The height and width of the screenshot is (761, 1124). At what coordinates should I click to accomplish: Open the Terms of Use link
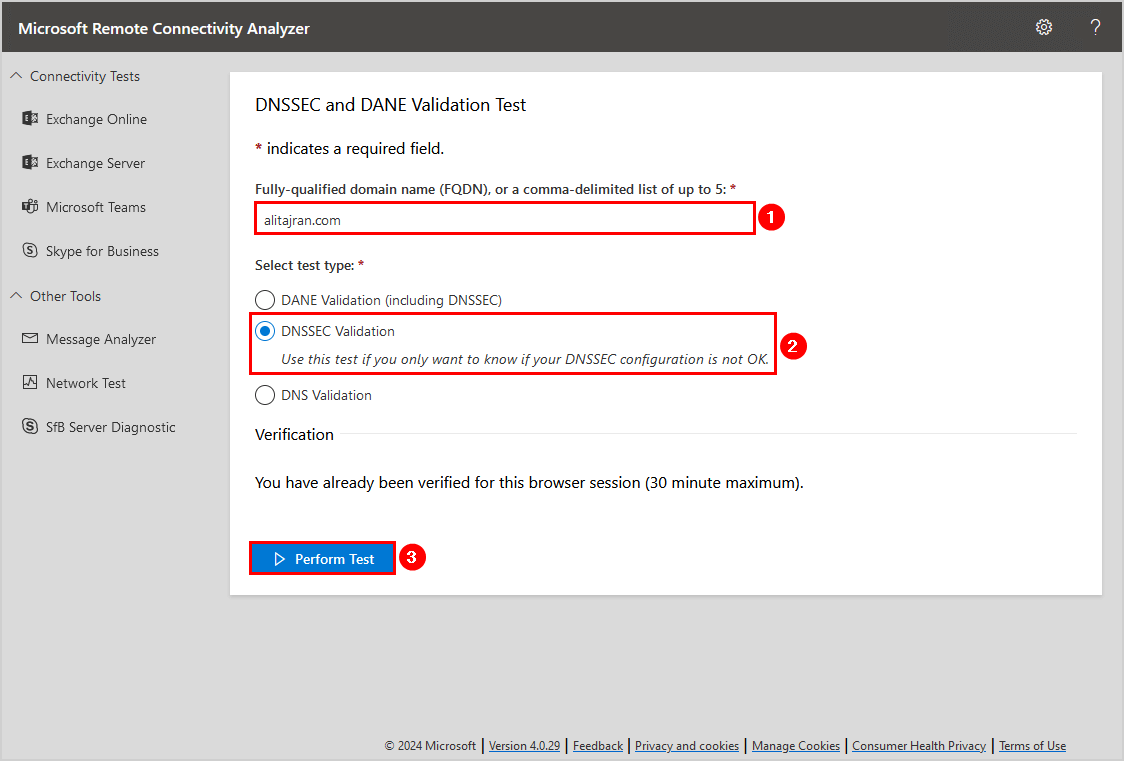click(1032, 746)
